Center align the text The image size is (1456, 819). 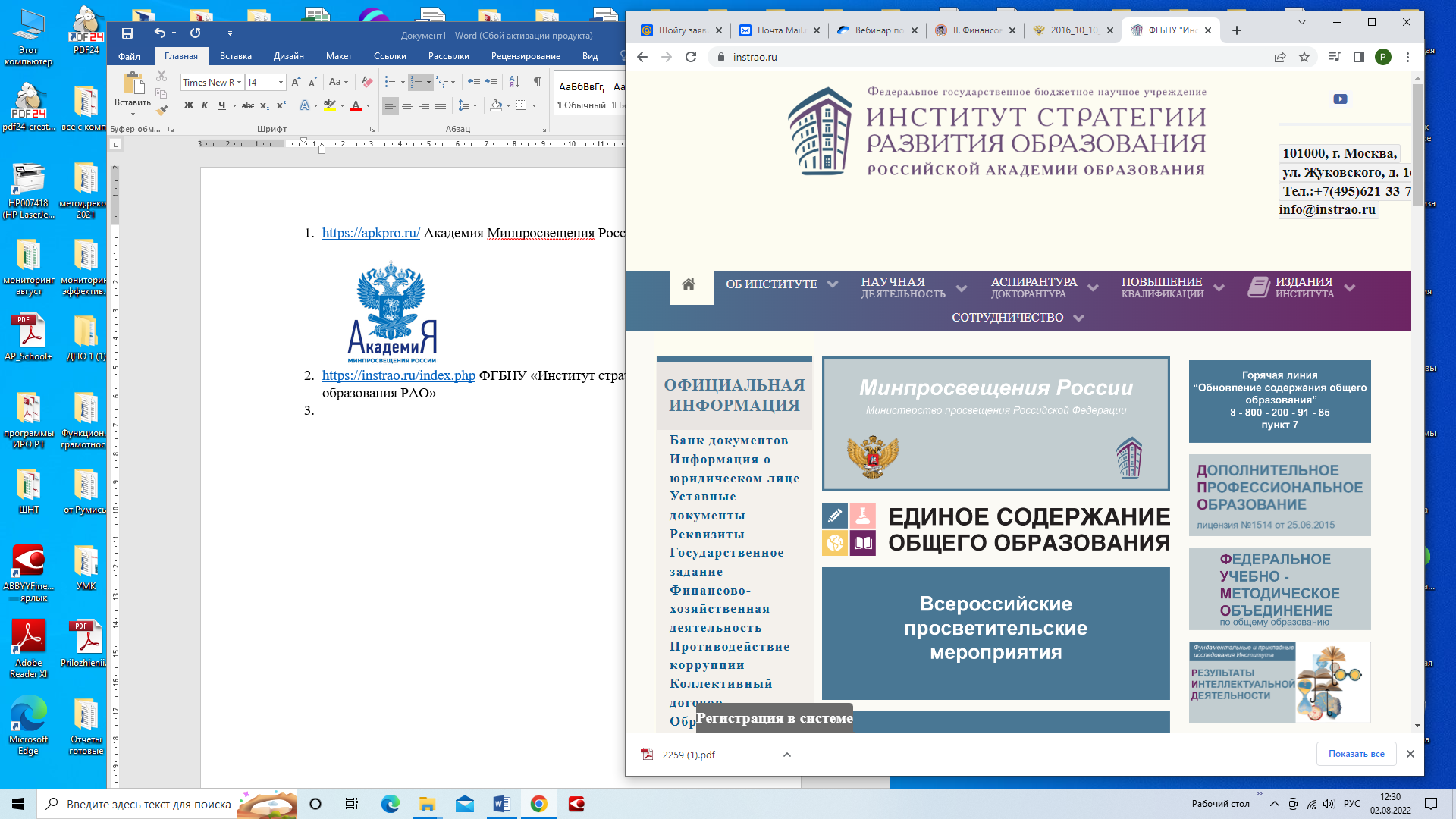[407, 105]
